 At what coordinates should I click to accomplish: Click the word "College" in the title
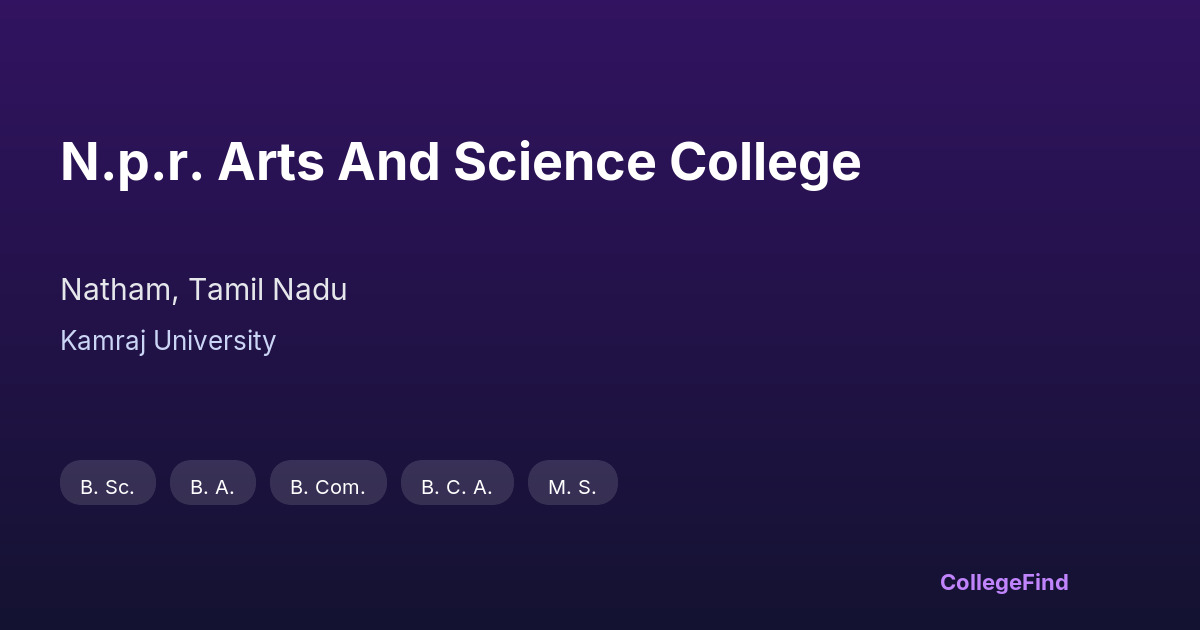click(x=765, y=162)
